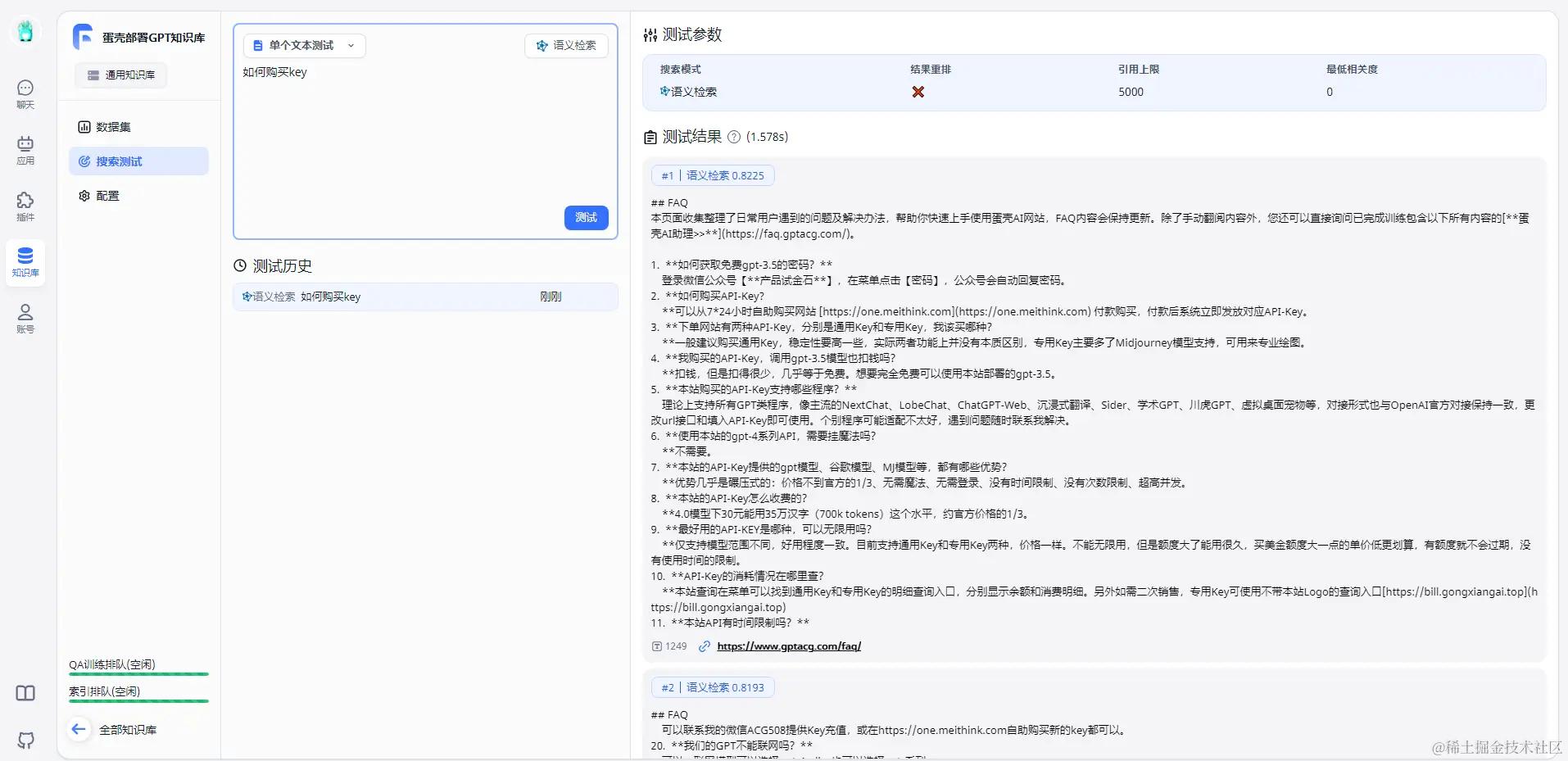Toggle the 通用知识库 knowledge base label
The width and height of the screenshot is (1568, 761).
[x=120, y=75]
